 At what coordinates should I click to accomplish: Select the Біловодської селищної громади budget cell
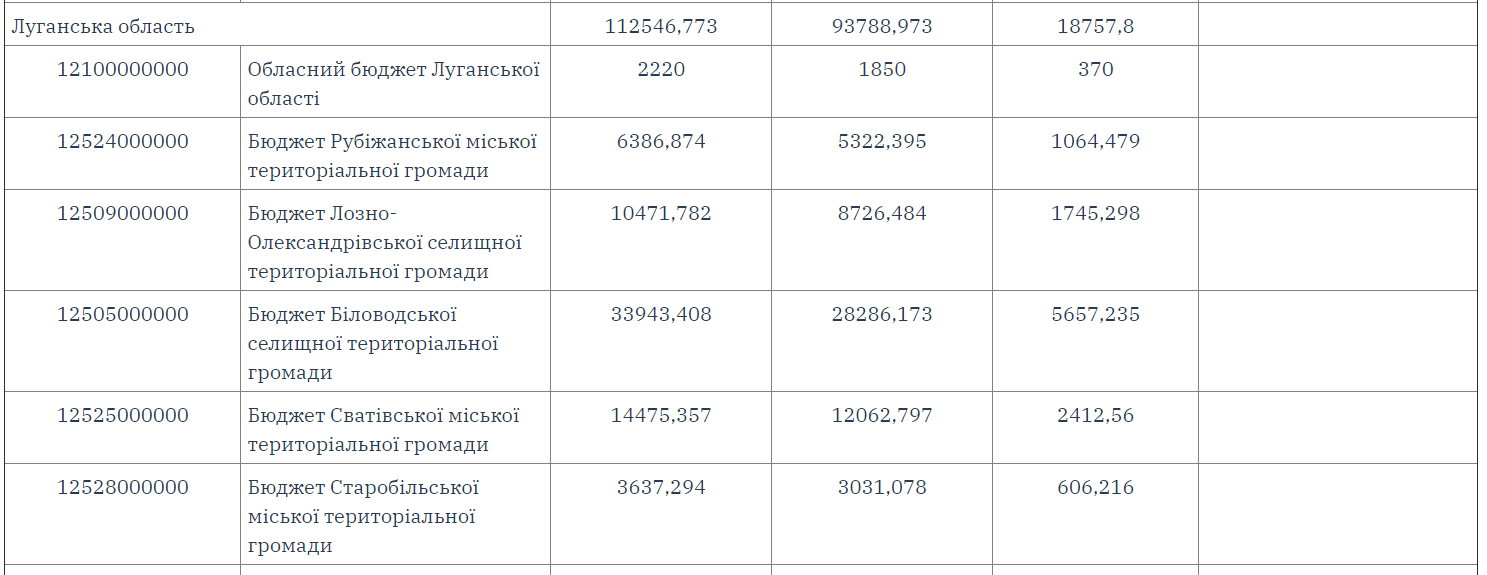pyautogui.click(x=373, y=343)
